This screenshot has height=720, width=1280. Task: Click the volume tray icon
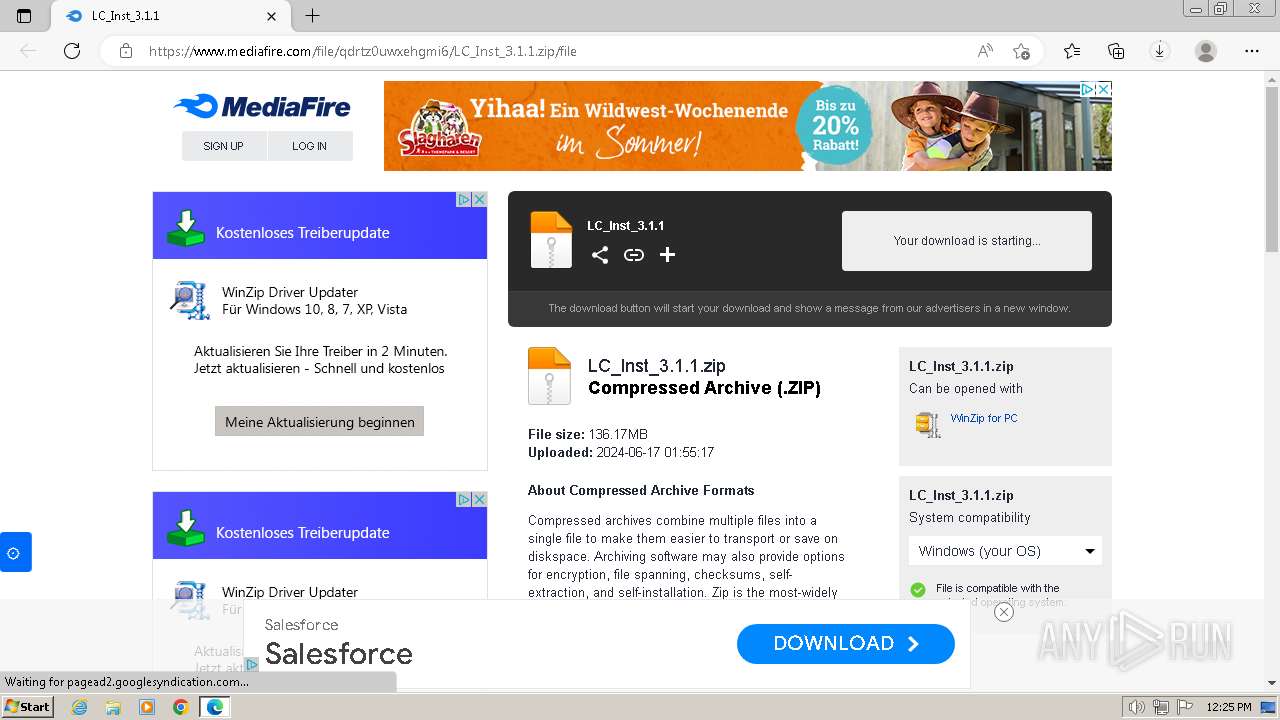click(1135, 707)
